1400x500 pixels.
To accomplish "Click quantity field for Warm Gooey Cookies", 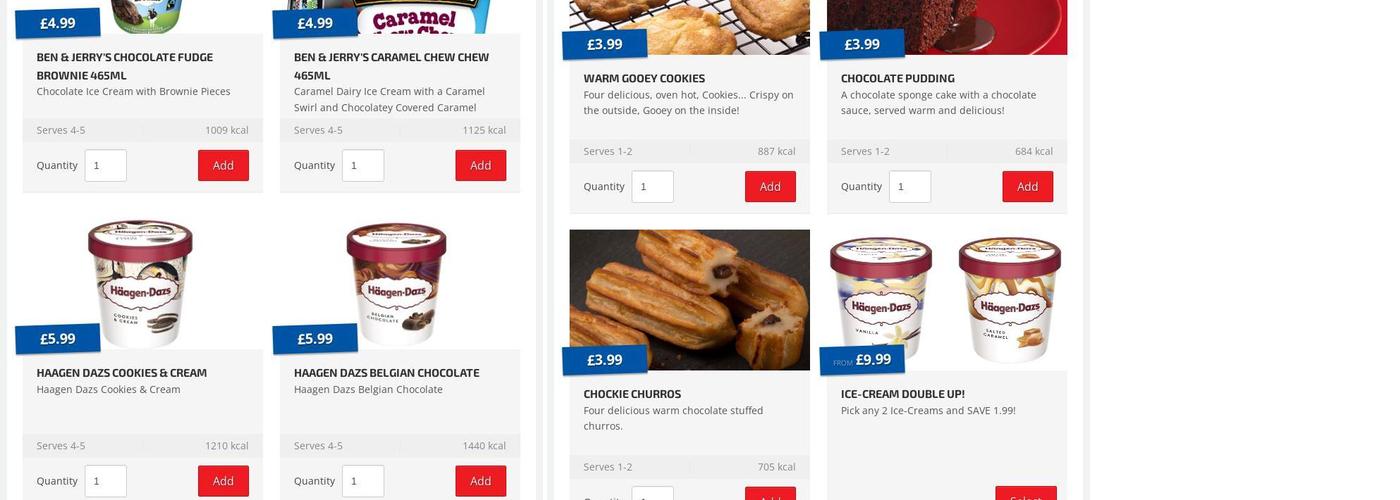I will pos(653,186).
